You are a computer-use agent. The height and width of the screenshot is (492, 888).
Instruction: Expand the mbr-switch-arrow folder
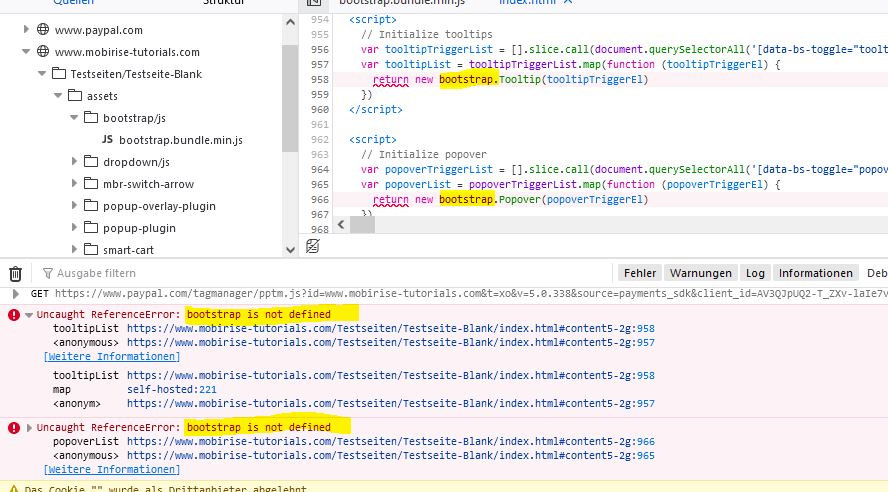tap(75, 184)
